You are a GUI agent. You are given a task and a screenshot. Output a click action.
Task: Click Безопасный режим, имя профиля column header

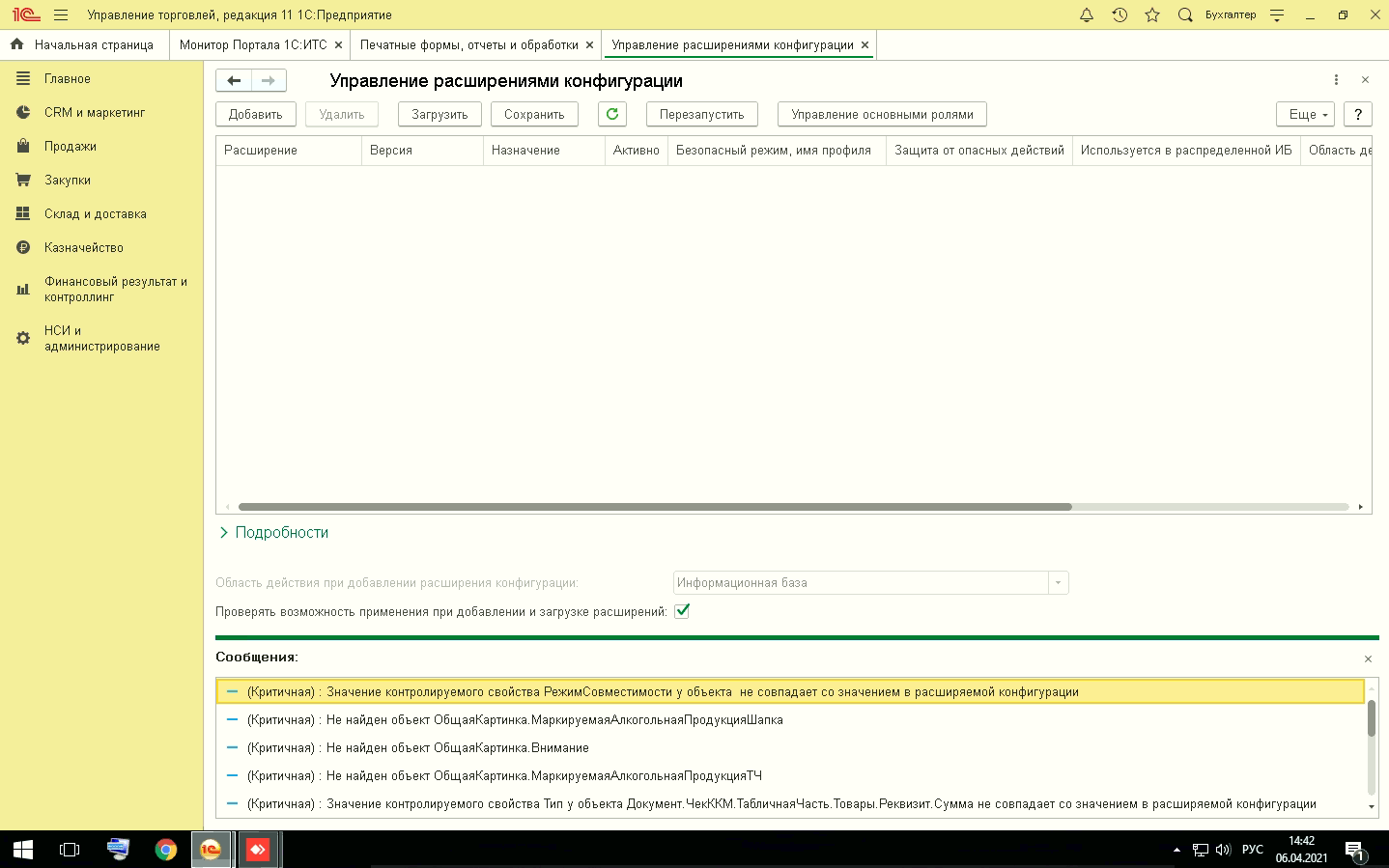click(777, 151)
